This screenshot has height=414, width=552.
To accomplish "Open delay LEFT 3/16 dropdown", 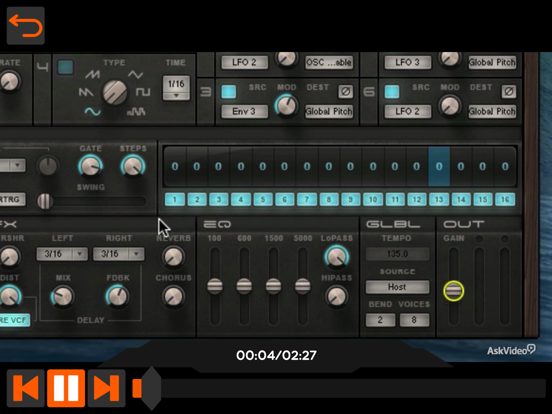I will [x=62, y=254].
